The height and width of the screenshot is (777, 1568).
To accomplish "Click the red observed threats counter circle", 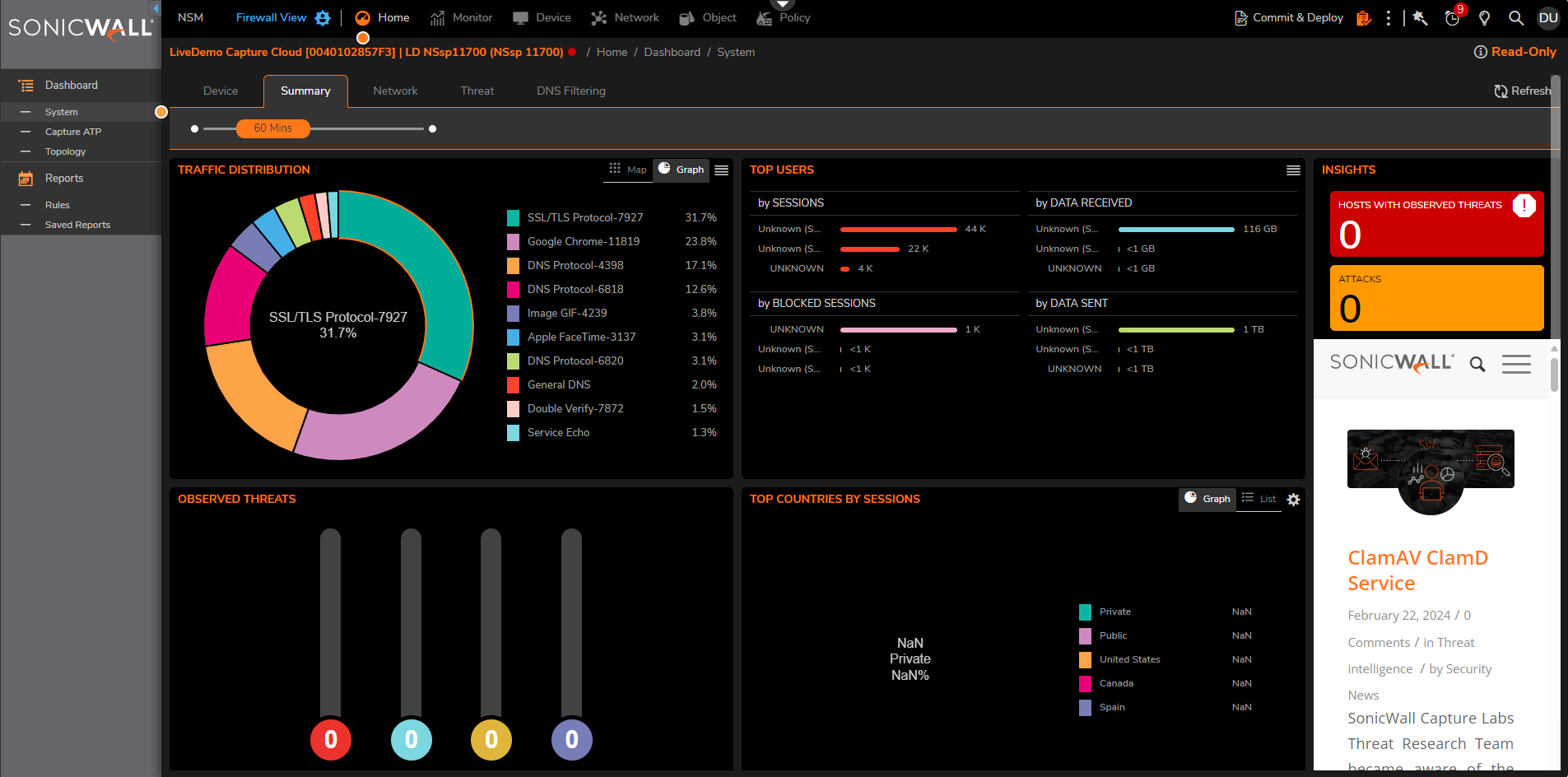I will (x=331, y=740).
